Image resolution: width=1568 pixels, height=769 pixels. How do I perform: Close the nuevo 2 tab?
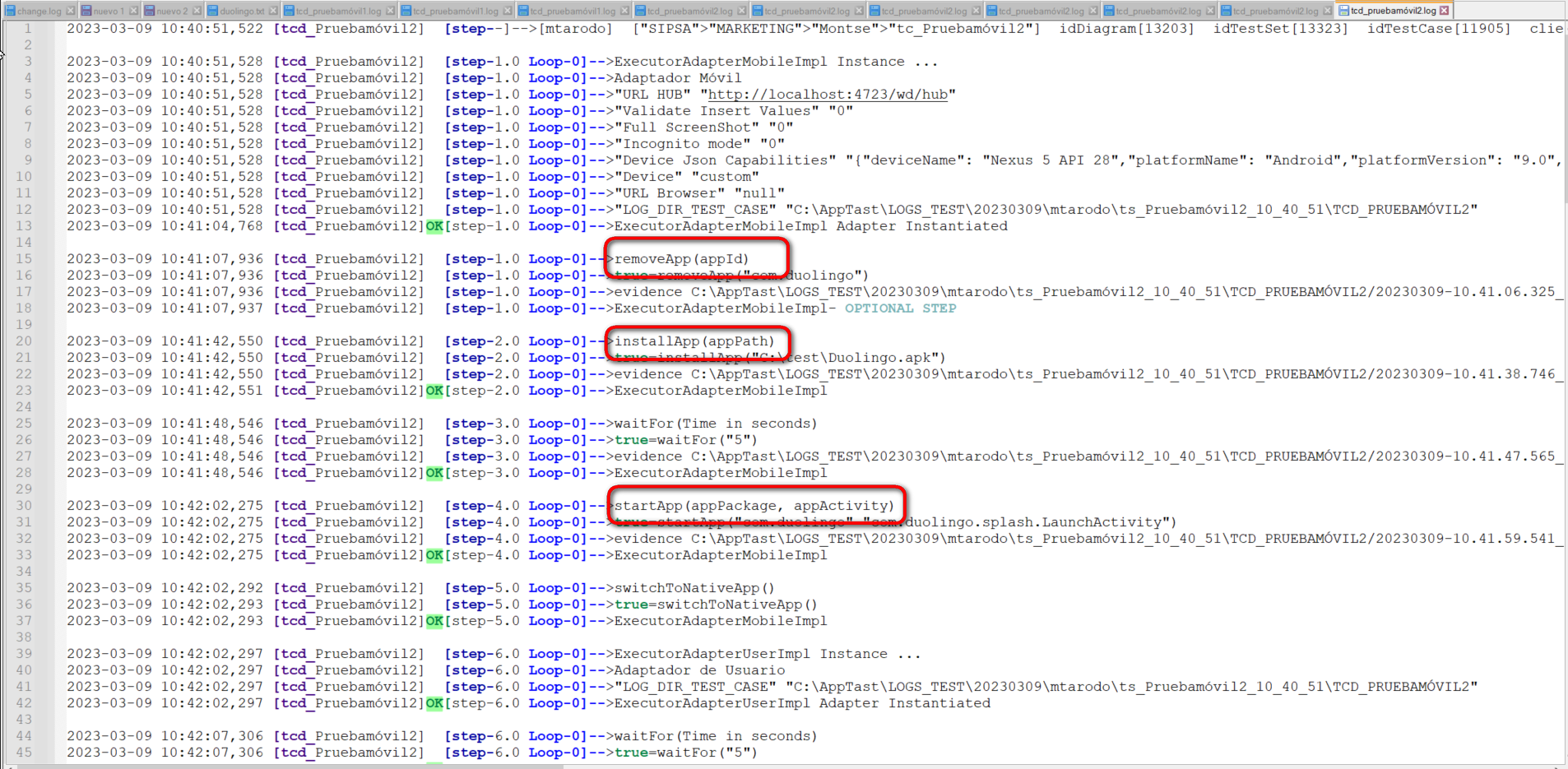[197, 11]
